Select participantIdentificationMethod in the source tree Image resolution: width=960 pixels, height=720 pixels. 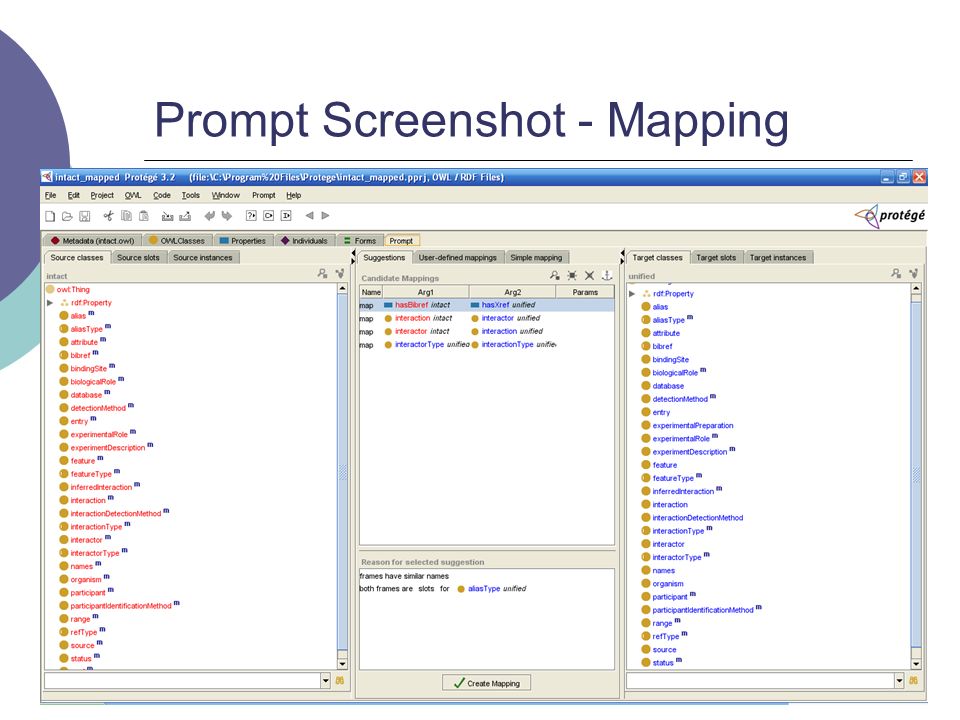coord(119,606)
